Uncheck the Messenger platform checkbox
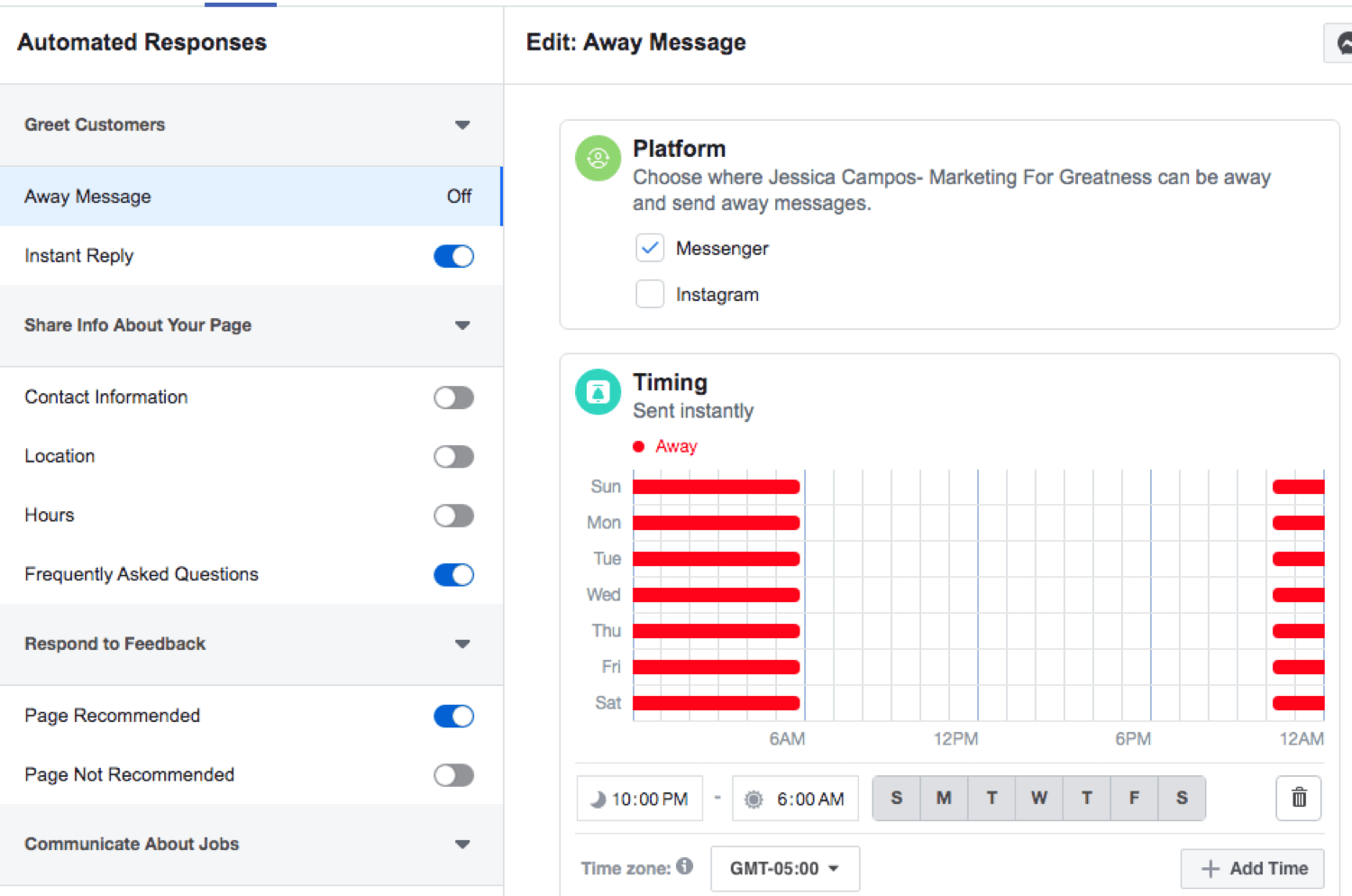This screenshot has height=896, width=1352. (650, 248)
